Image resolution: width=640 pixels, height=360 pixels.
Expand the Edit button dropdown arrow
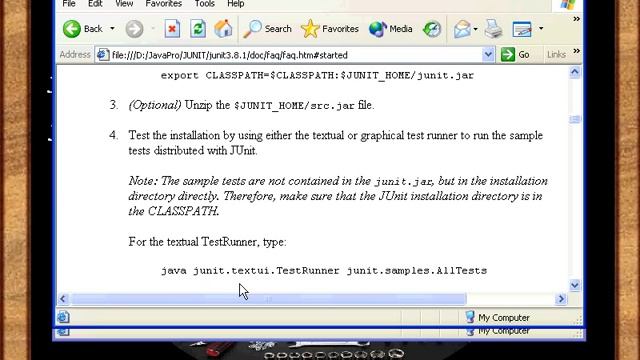click(x=541, y=29)
